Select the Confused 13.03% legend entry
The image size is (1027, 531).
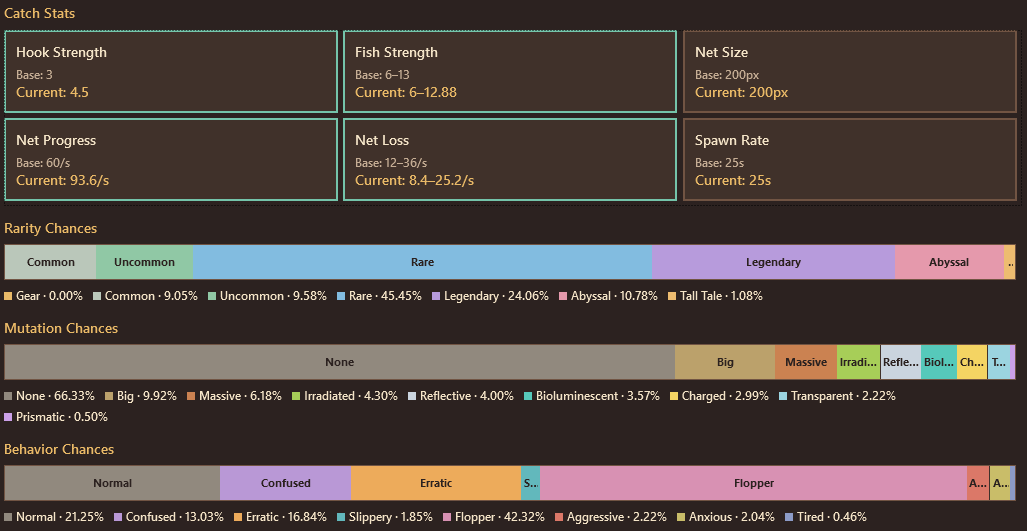(168, 517)
